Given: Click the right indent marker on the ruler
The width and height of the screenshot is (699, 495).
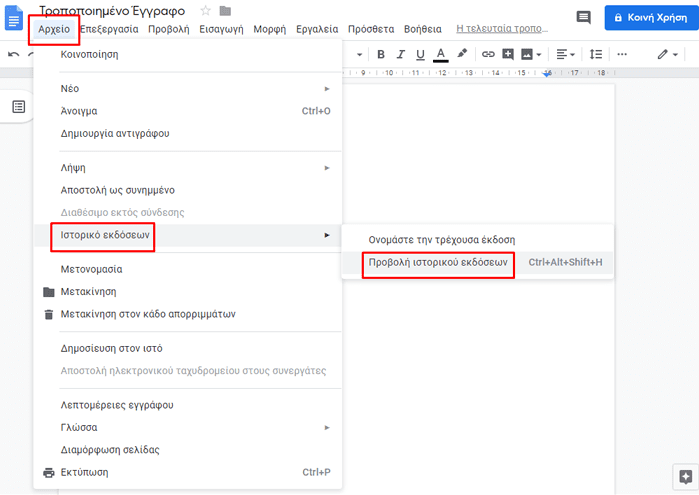Looking at the screenshot, I should [547, 74].
